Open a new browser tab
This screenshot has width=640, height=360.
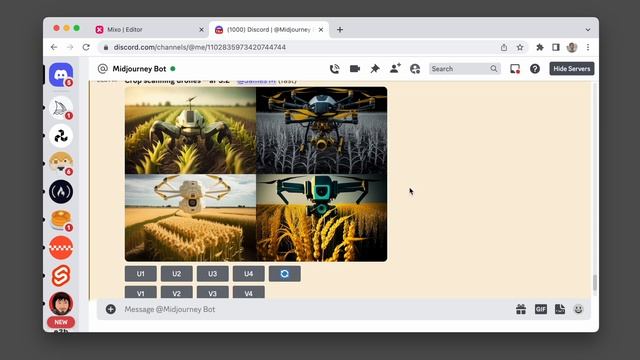click(340, 29)
